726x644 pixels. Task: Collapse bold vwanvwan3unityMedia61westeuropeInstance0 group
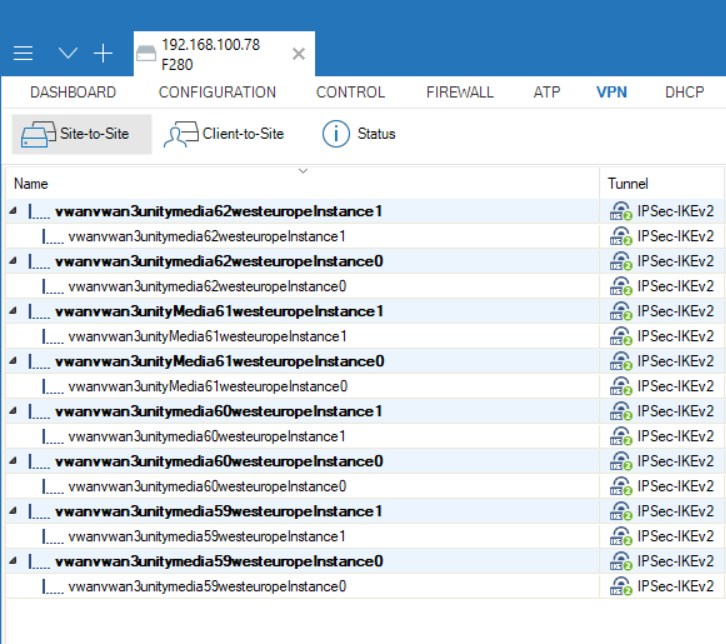13,361
